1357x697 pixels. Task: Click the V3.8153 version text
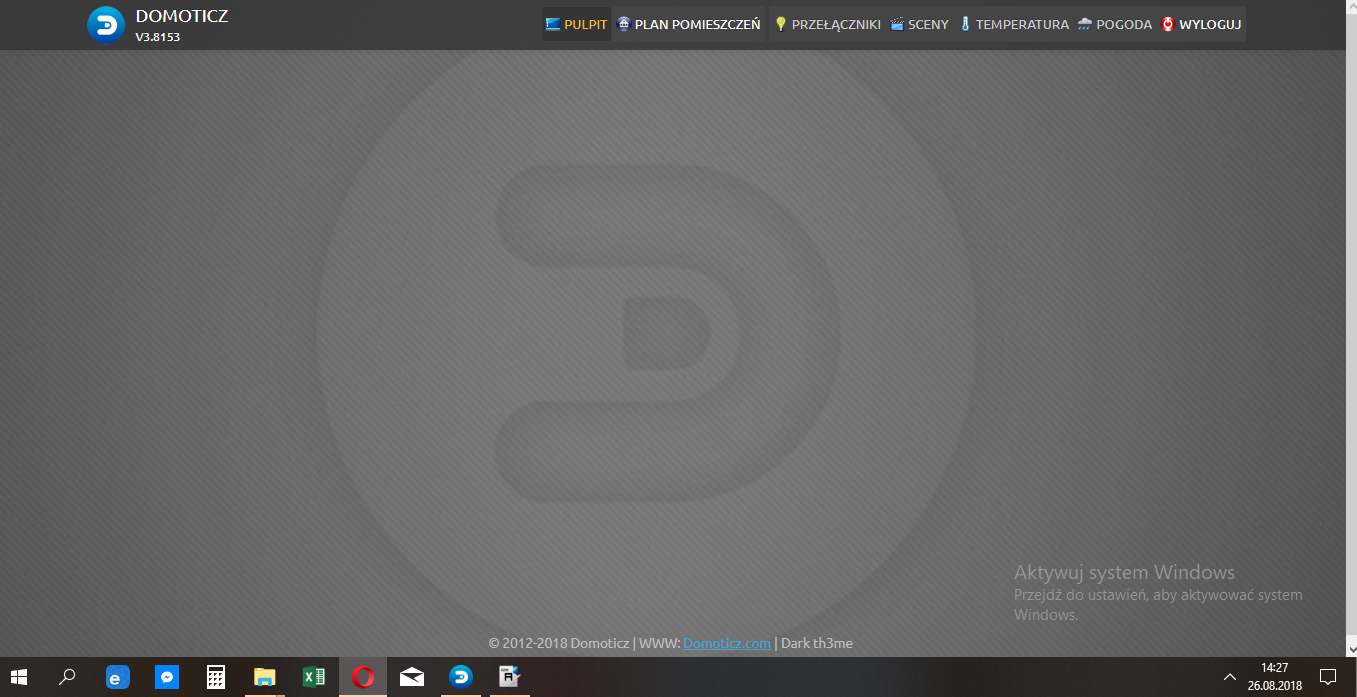158,37
